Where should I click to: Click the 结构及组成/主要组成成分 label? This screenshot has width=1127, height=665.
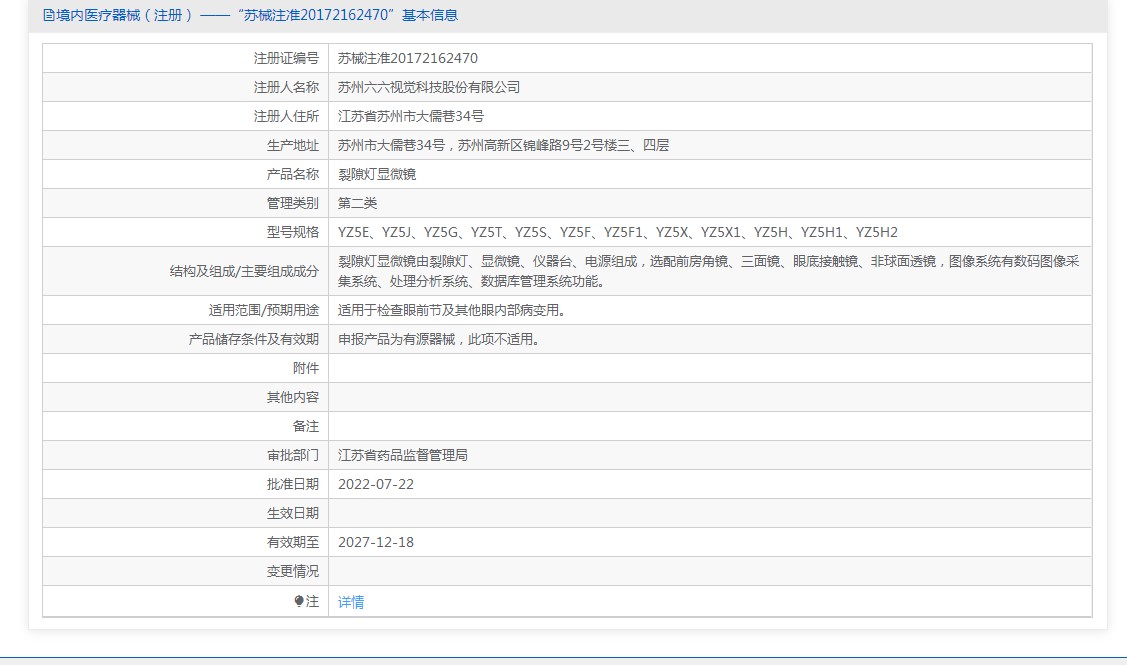pos(244,271)
